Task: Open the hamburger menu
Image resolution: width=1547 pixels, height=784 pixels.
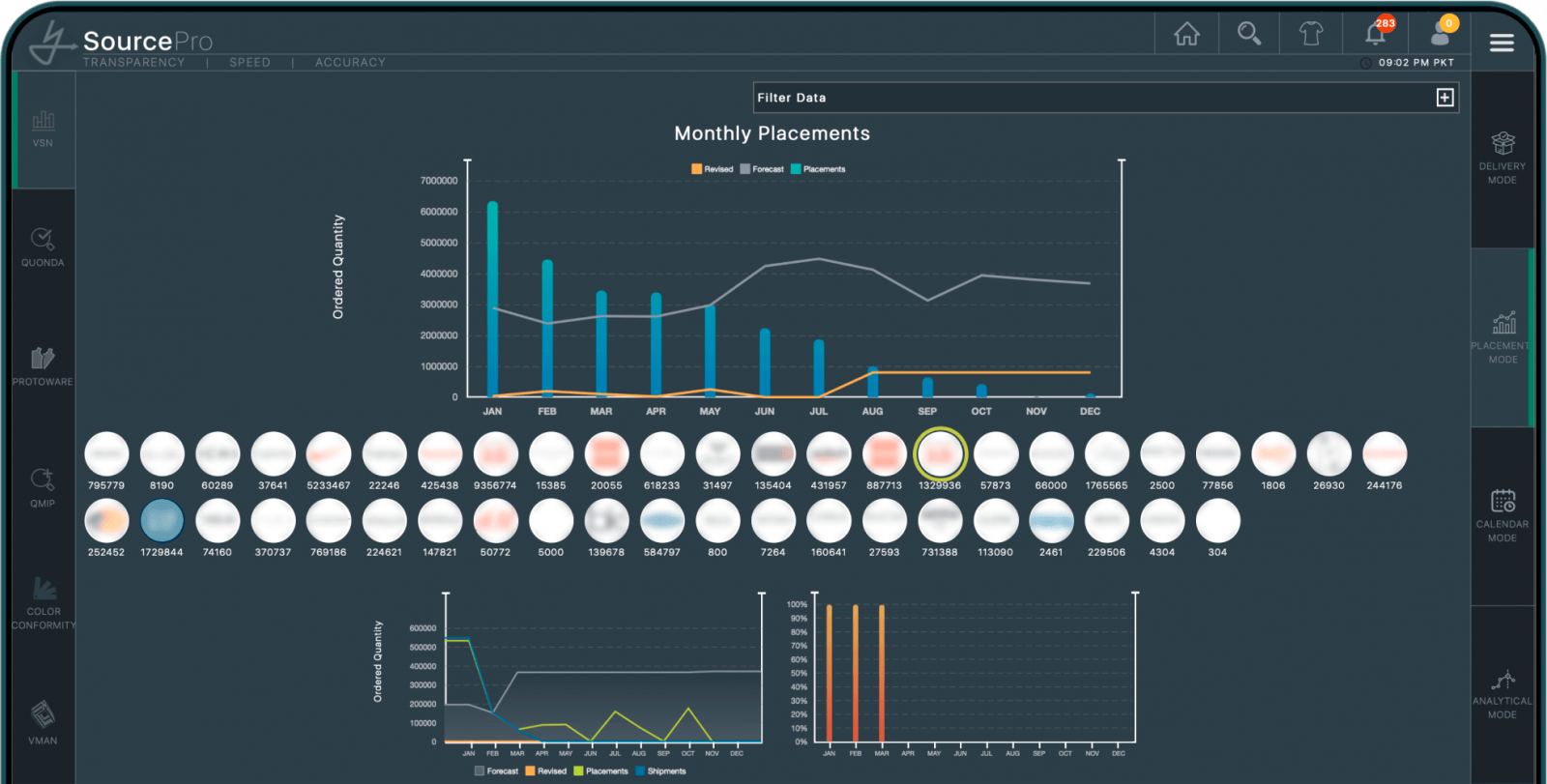Action: 1502,43
